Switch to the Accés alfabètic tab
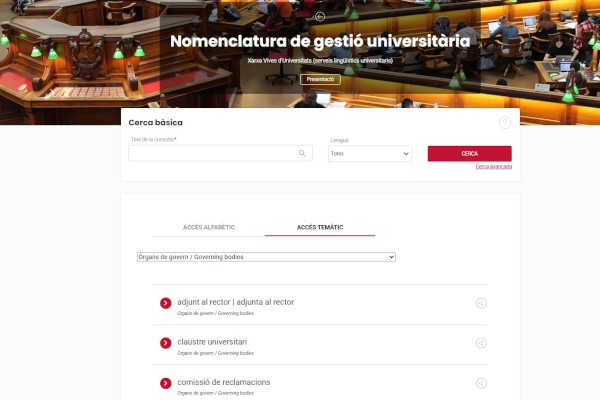This screenshot has width=600, height=400. 209,227
